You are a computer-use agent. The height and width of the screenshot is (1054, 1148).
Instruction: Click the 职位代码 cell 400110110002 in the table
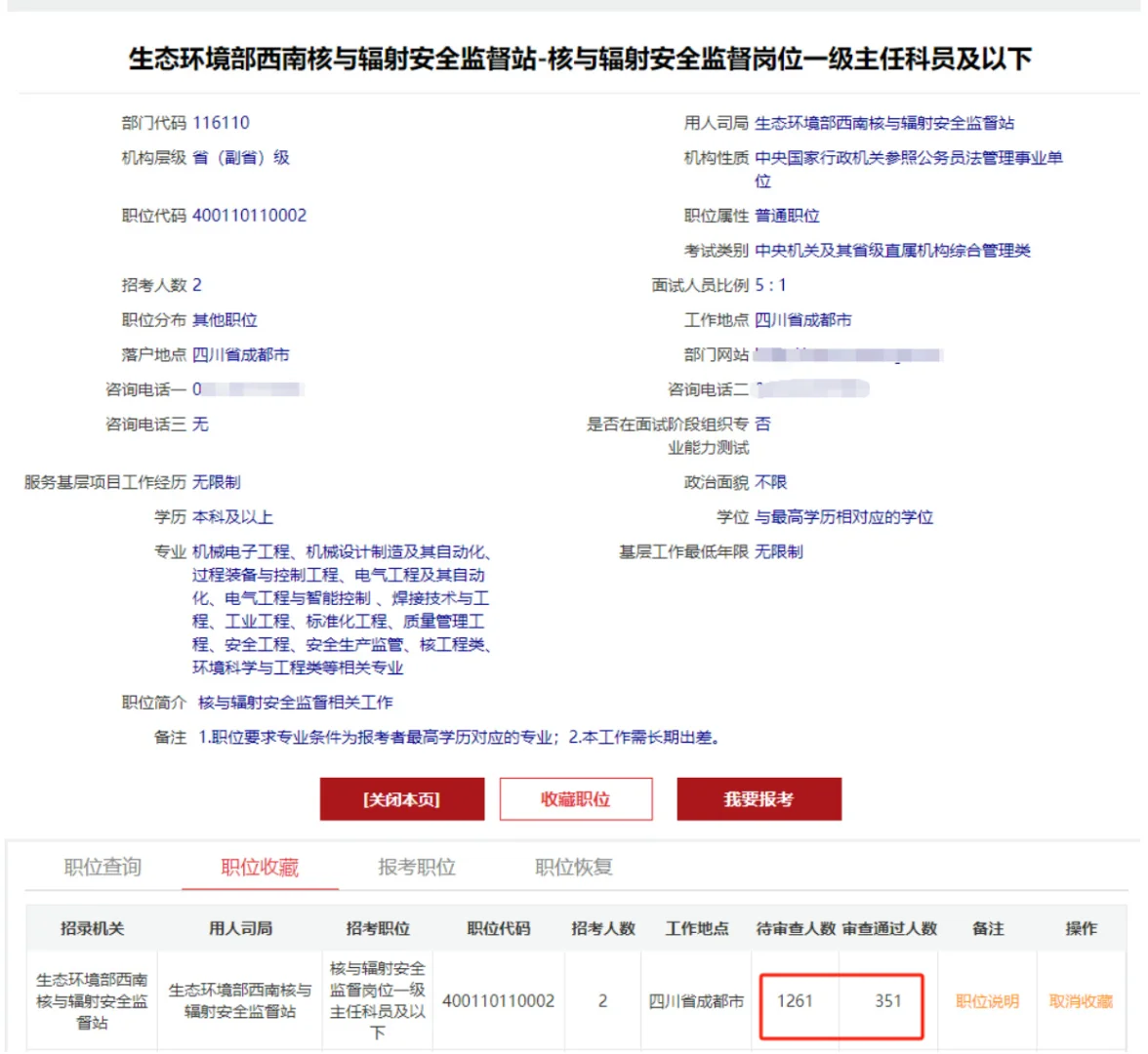click(499, 1000)
